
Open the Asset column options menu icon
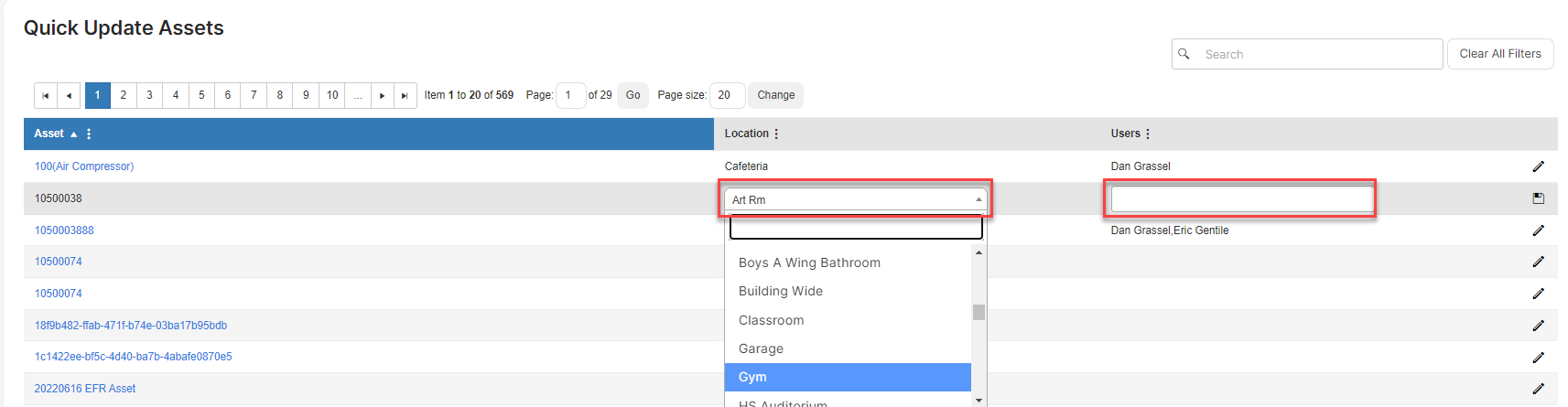click(89, 134)
